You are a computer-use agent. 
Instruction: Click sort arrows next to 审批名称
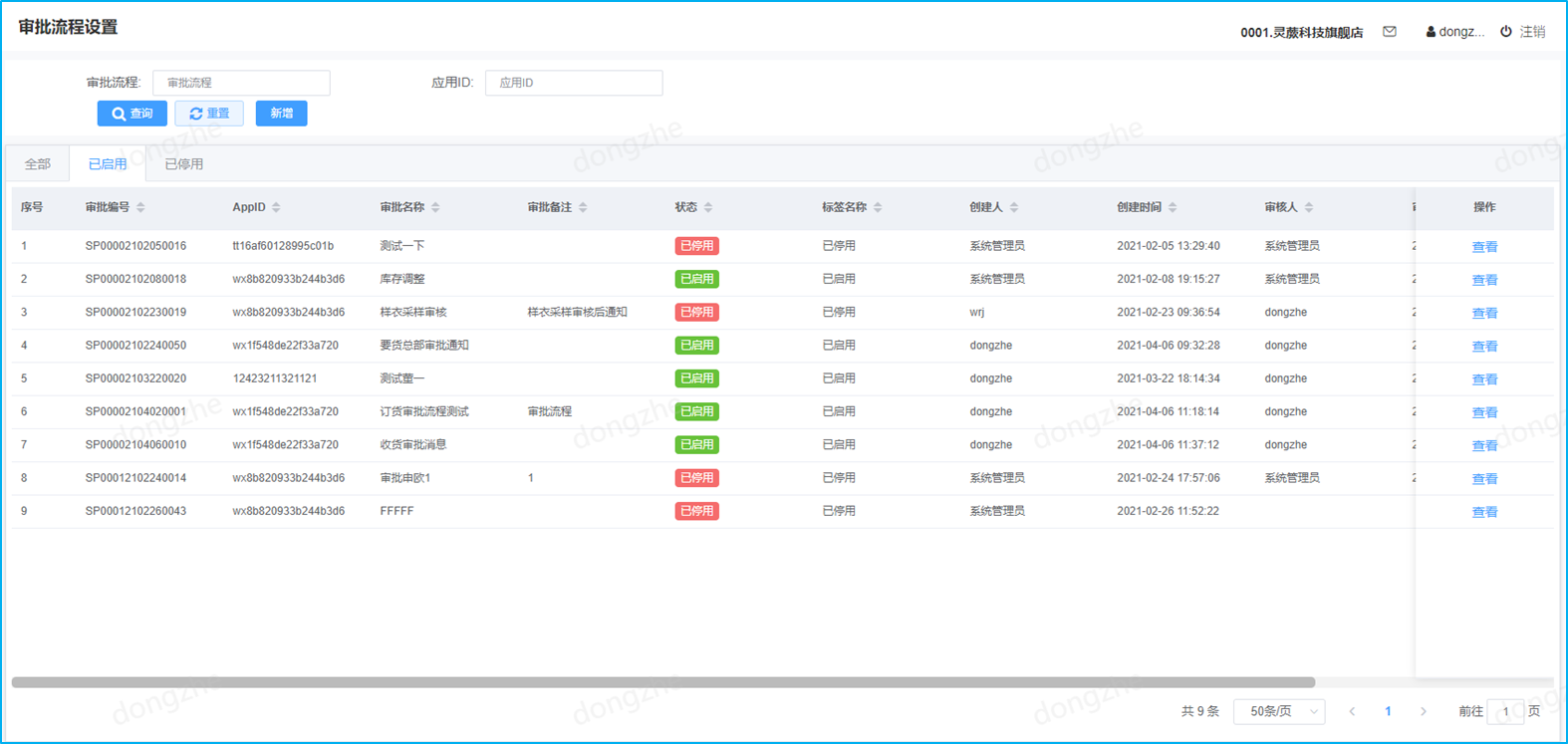pos(435,207)
